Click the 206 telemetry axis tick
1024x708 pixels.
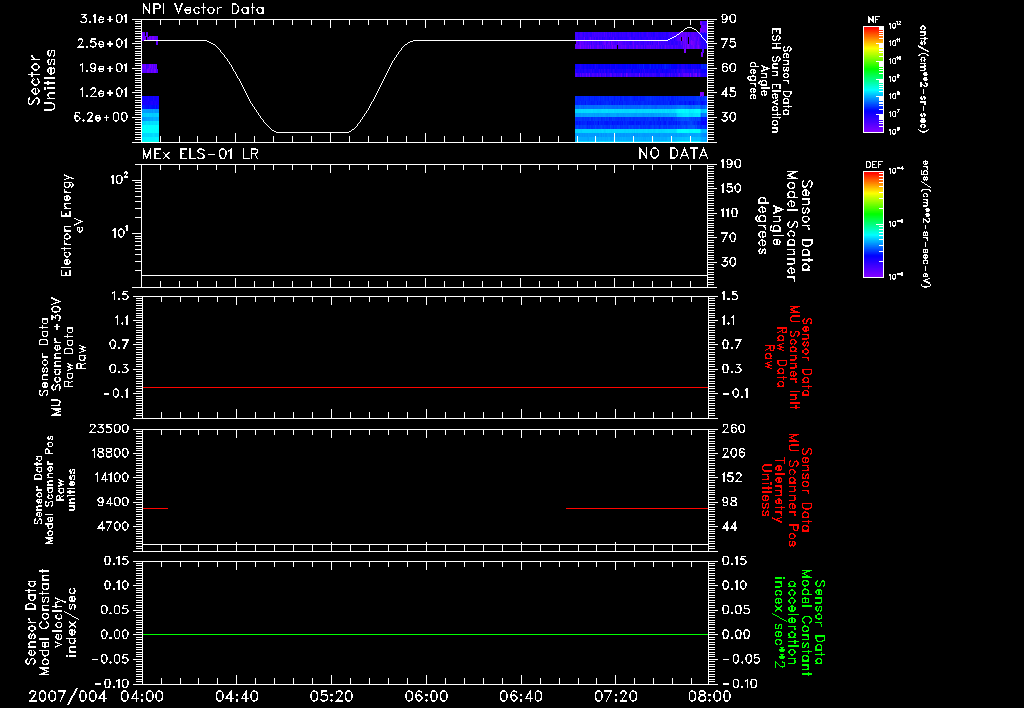point(733,453)
